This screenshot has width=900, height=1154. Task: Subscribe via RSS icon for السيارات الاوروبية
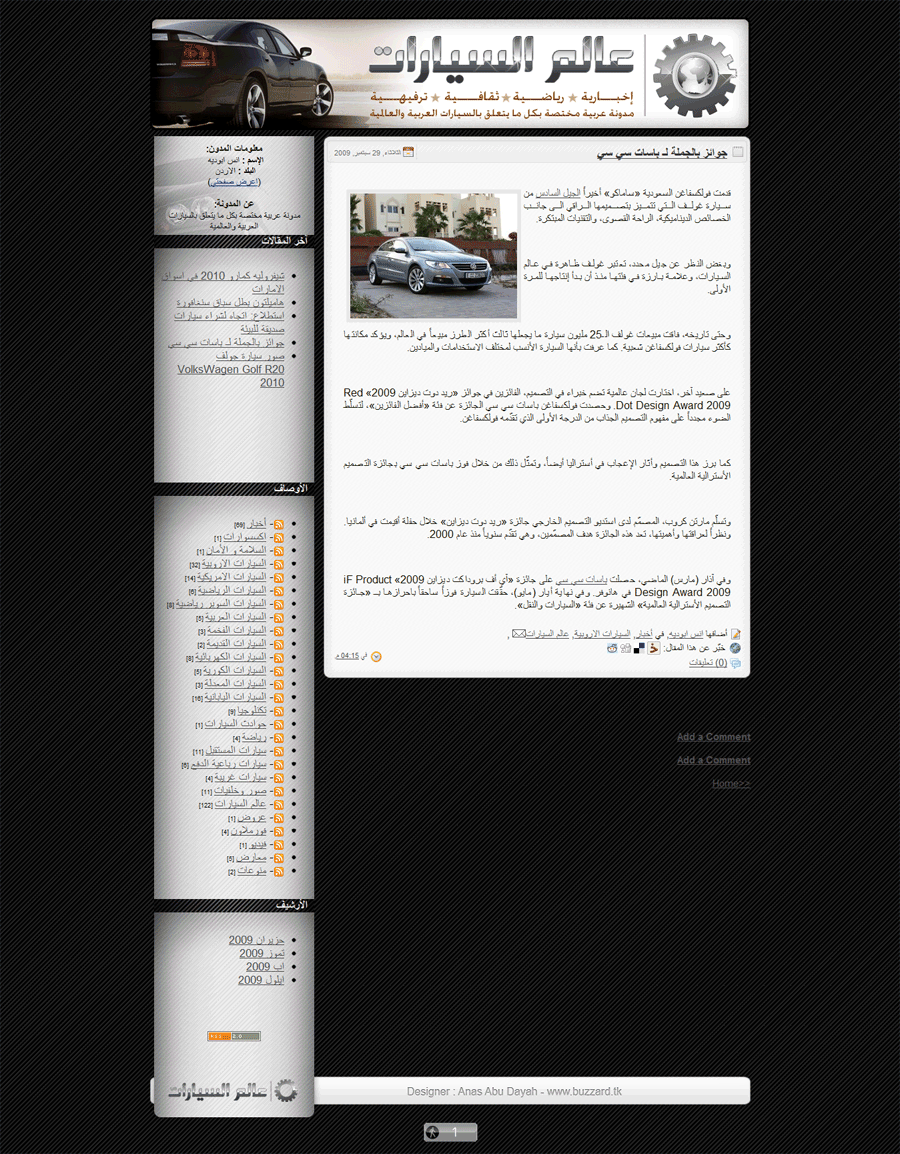(279, 564)
